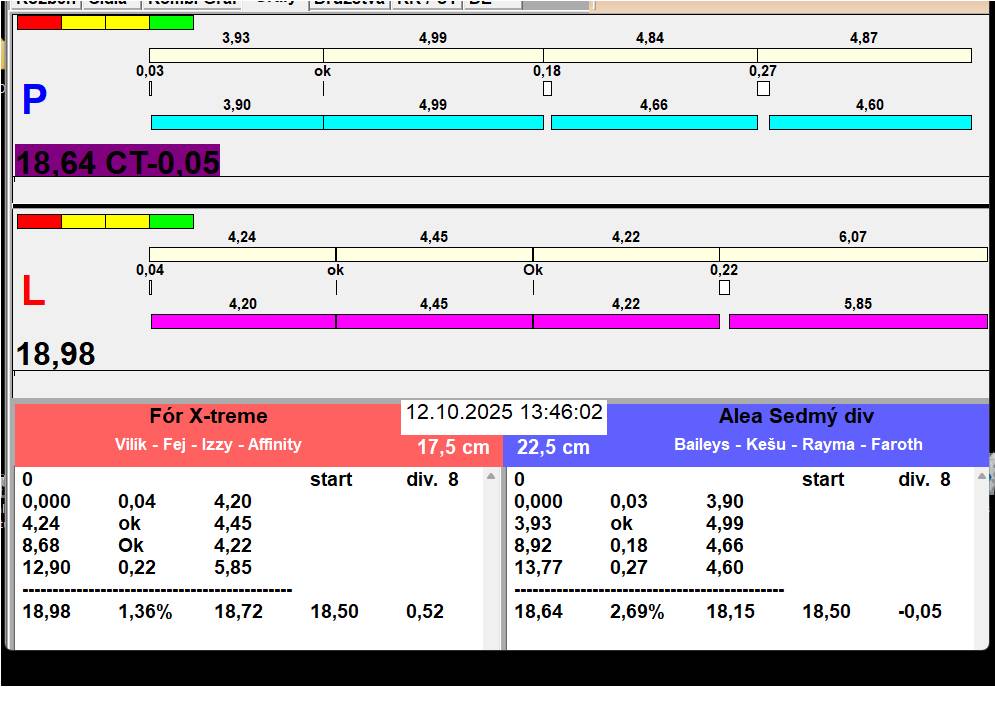Click the purple 18,64 CT-0,05 result label

click(117, 161)
